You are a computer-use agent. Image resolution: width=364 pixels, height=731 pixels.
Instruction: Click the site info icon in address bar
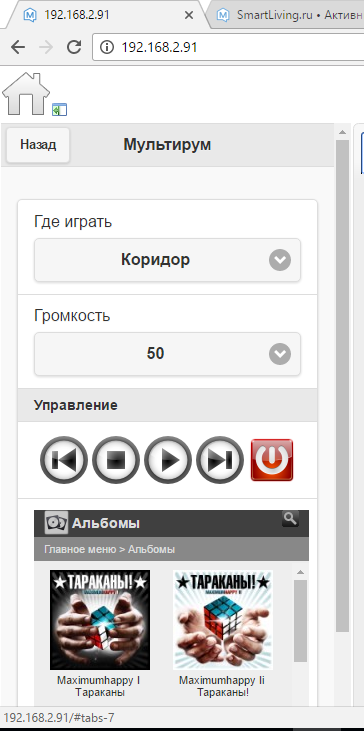coord(107,47)
